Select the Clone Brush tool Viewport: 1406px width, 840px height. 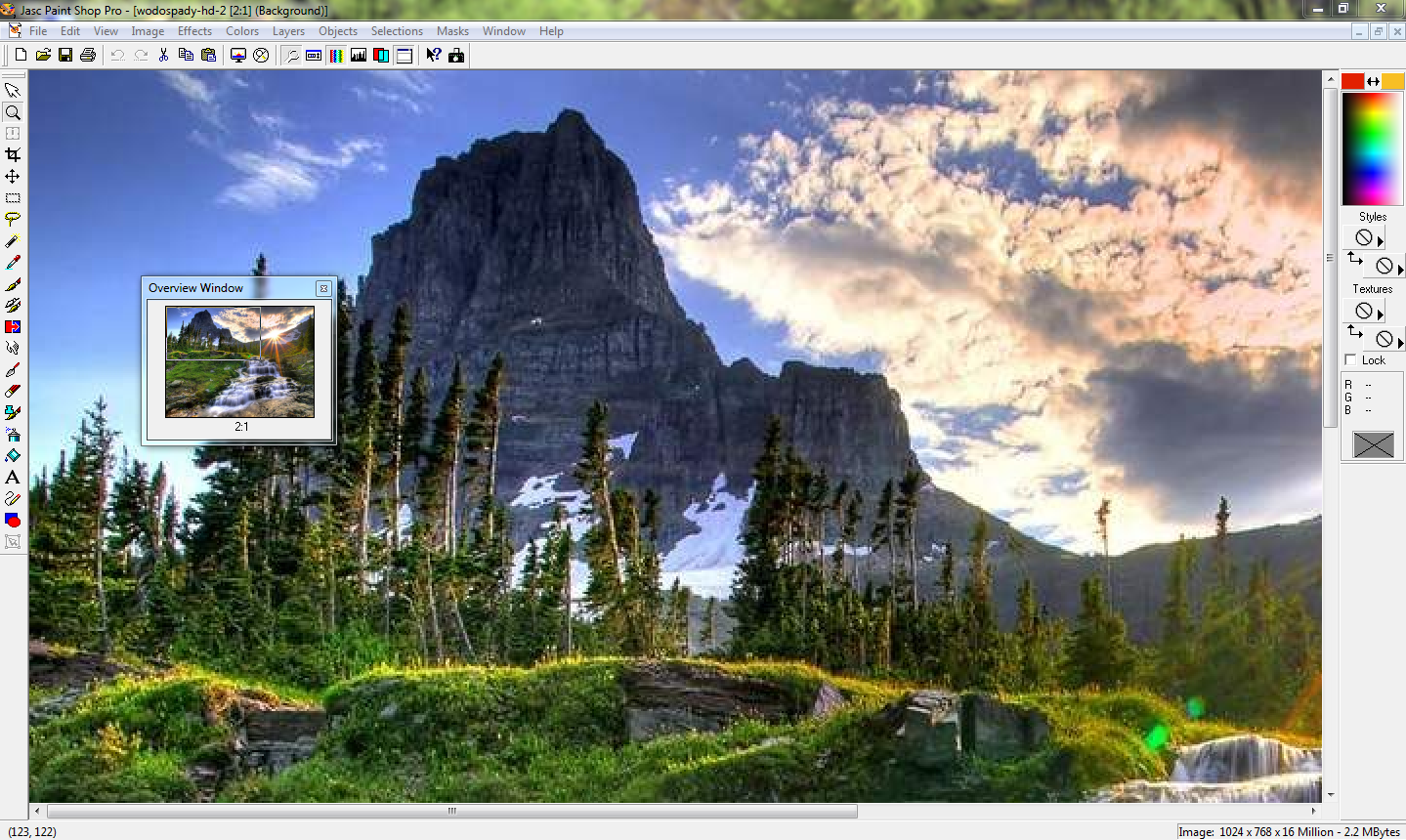click(13, 305)
